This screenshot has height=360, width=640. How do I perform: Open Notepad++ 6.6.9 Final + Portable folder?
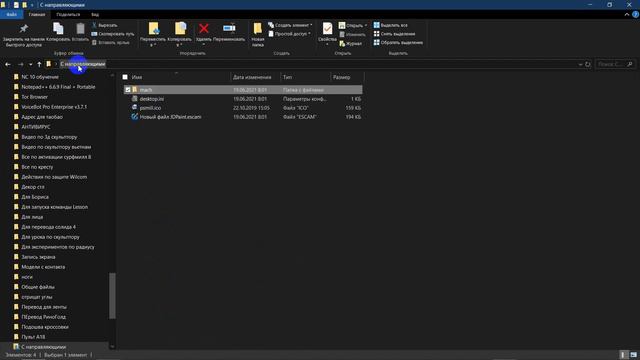(x=58, y=87)
